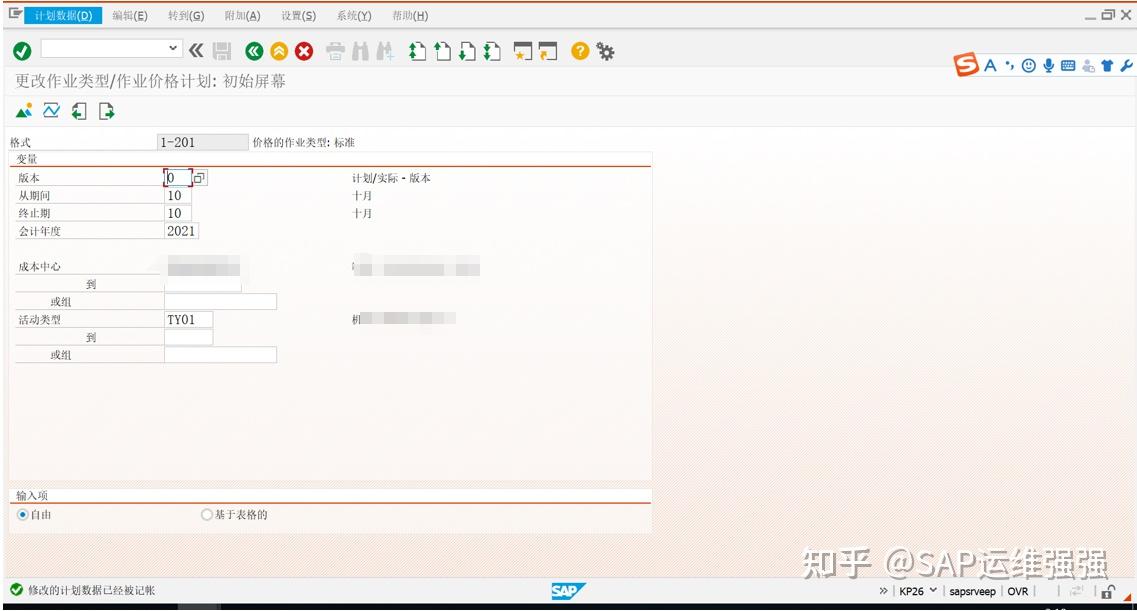Click the 转到(G) menu

click(186, 15)
